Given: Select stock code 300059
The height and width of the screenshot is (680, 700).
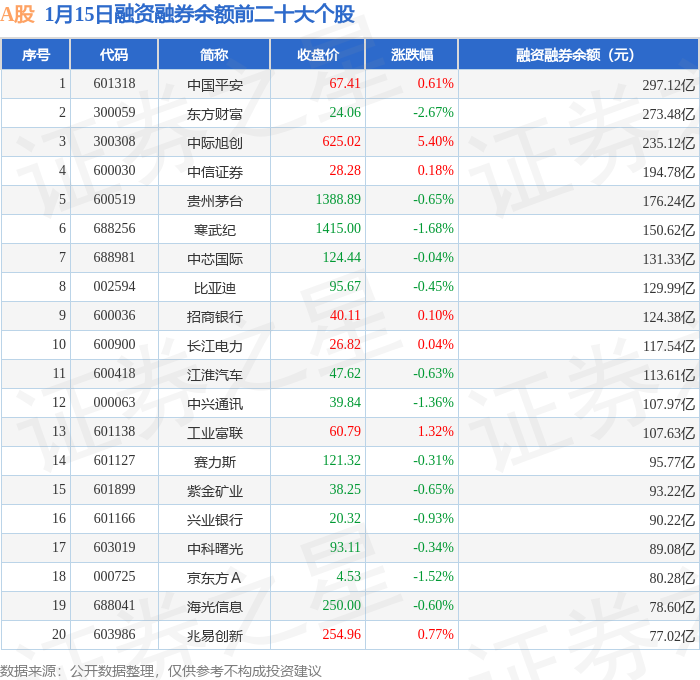Looking at the screenshot, I should pyautogui.click(x=114, y=113).
